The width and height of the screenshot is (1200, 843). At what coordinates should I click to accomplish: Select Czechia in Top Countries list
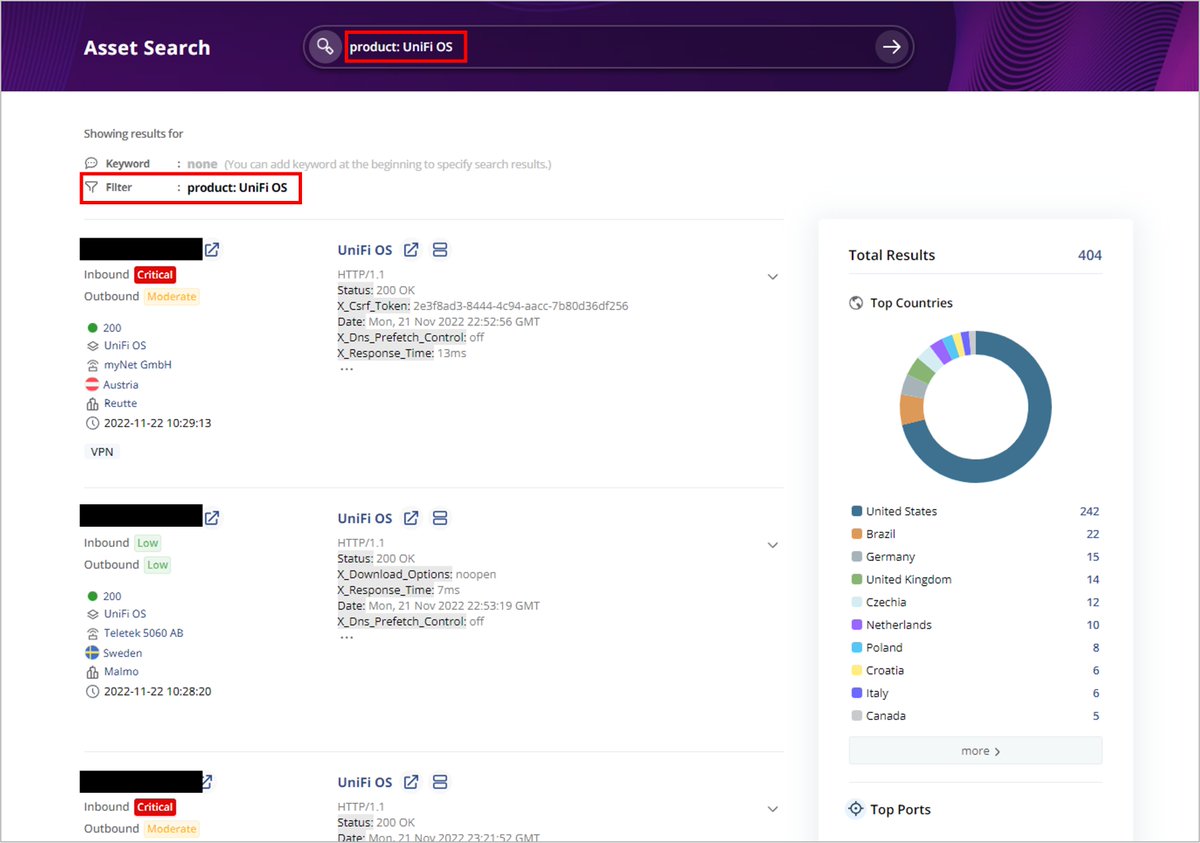pyautogui.click(x=886, y=602)
